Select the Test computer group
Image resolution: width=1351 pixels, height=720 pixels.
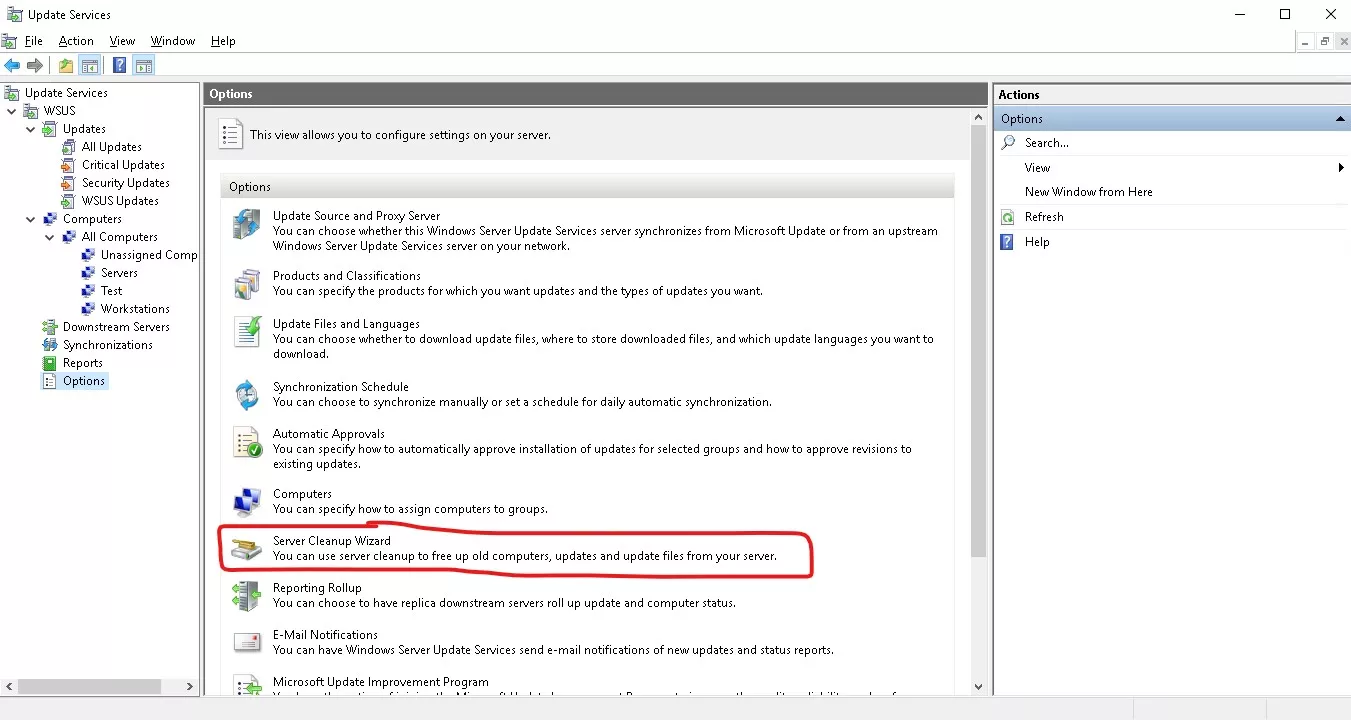(111, 291)
